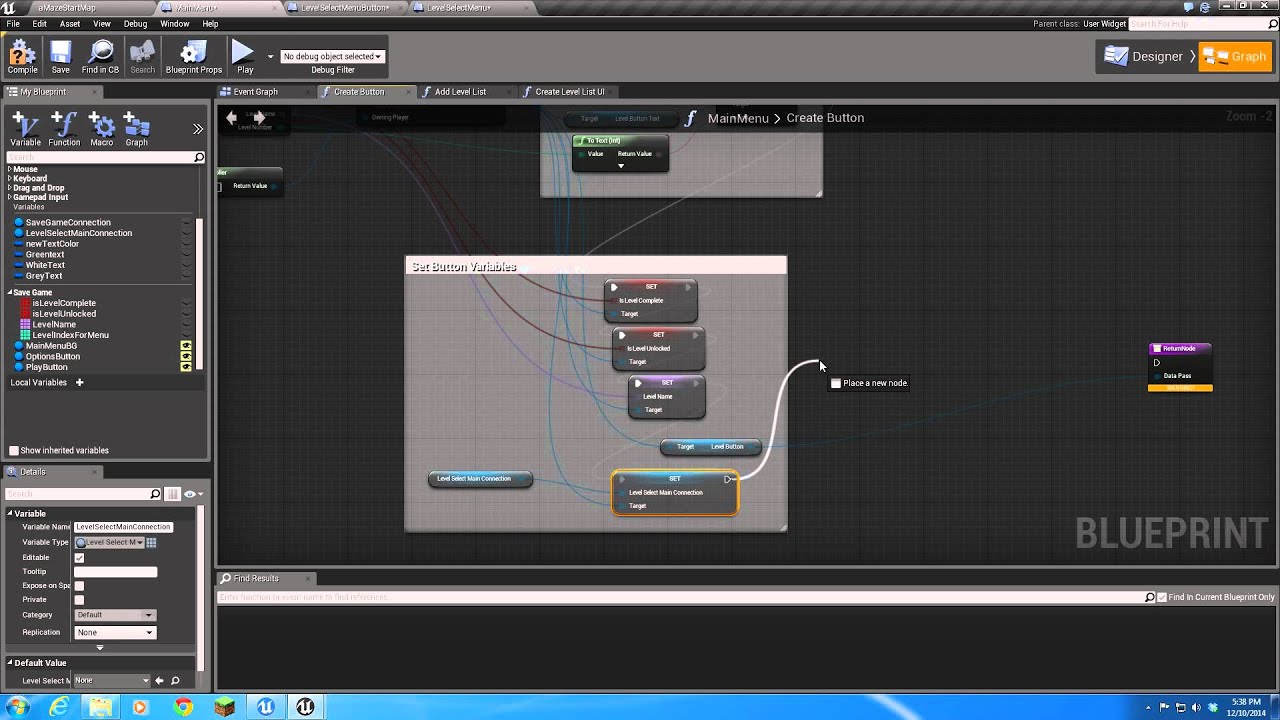Toggle the Editable checkbox
The width and height of the screenshot is (1280, 720).
coord(79,558)
